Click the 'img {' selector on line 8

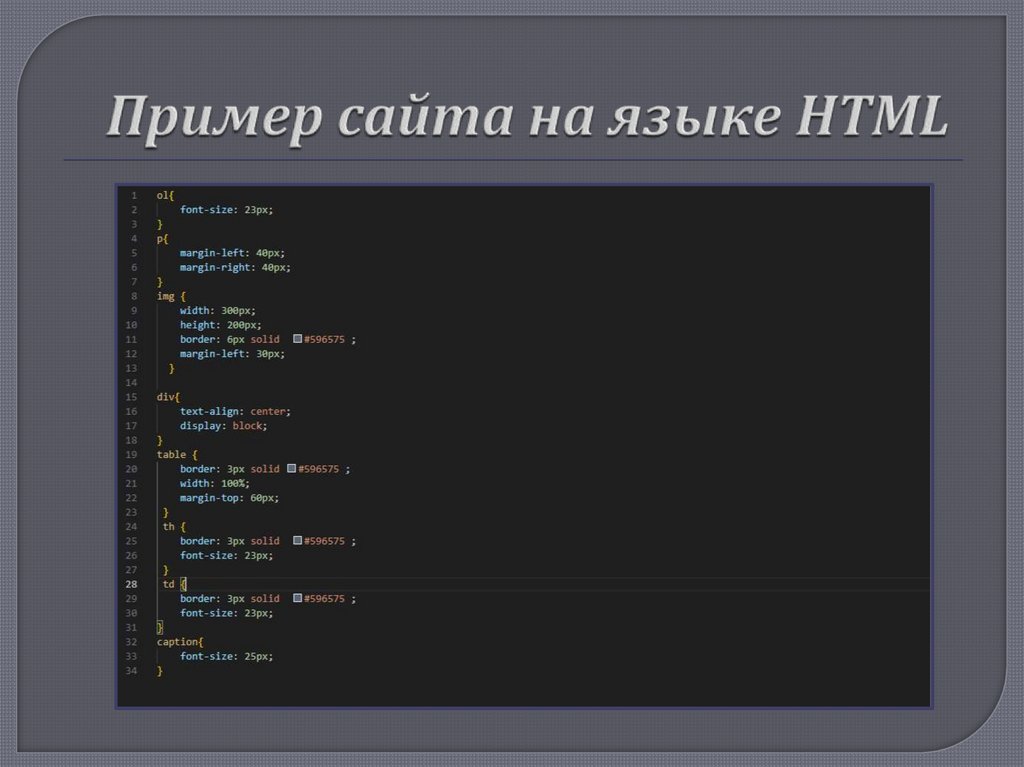[171, 296]
